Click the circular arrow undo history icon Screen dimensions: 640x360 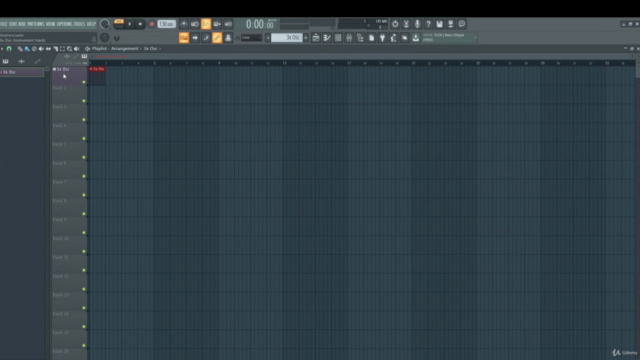point(395,24)
